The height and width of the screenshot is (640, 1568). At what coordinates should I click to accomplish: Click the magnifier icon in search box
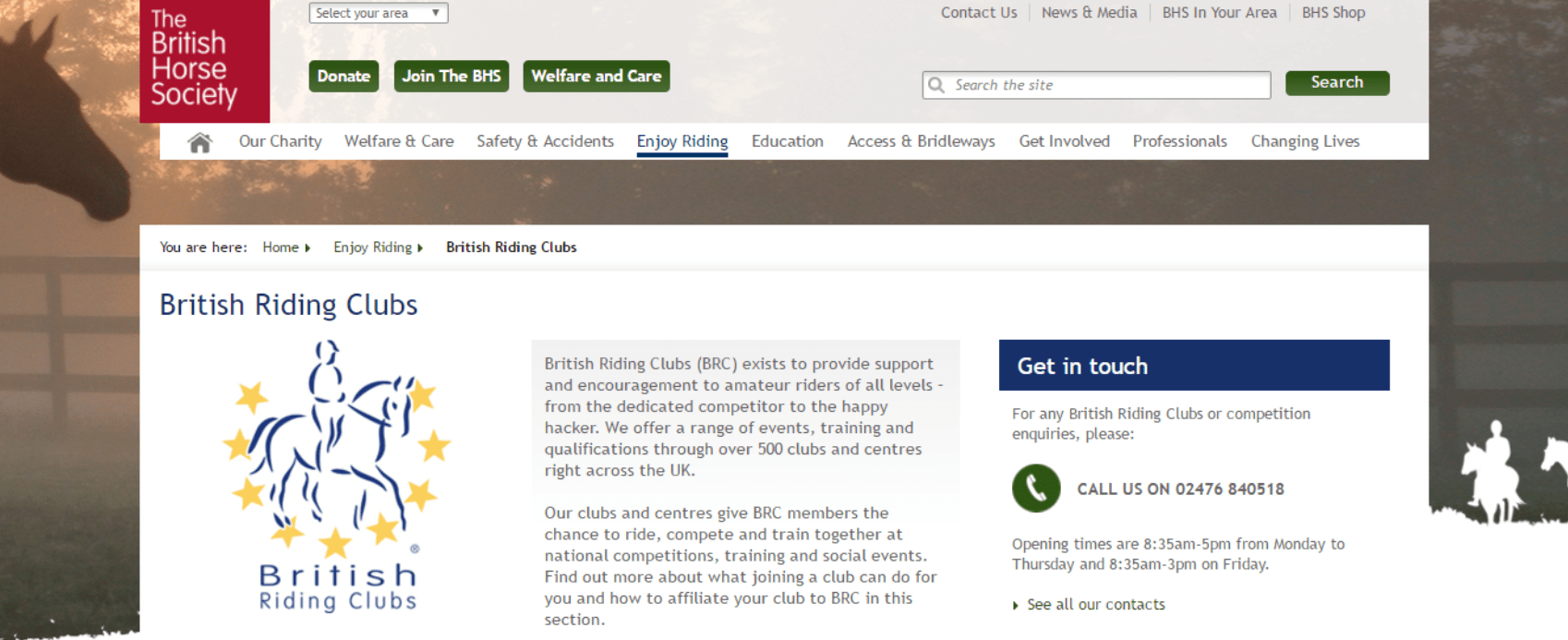pyautogui.click(x=936, y=85)
